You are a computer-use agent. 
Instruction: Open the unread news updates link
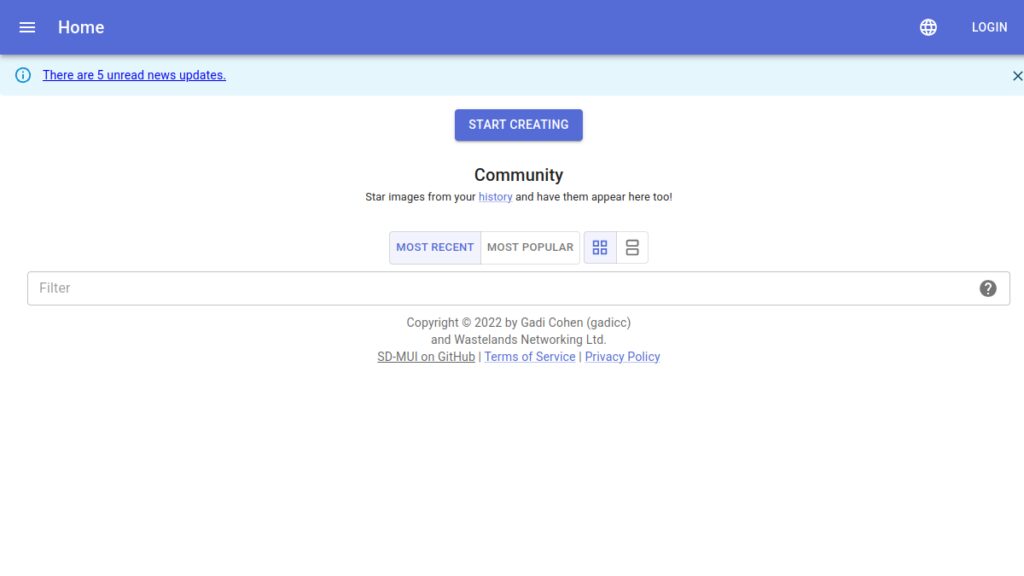point(134,75)
